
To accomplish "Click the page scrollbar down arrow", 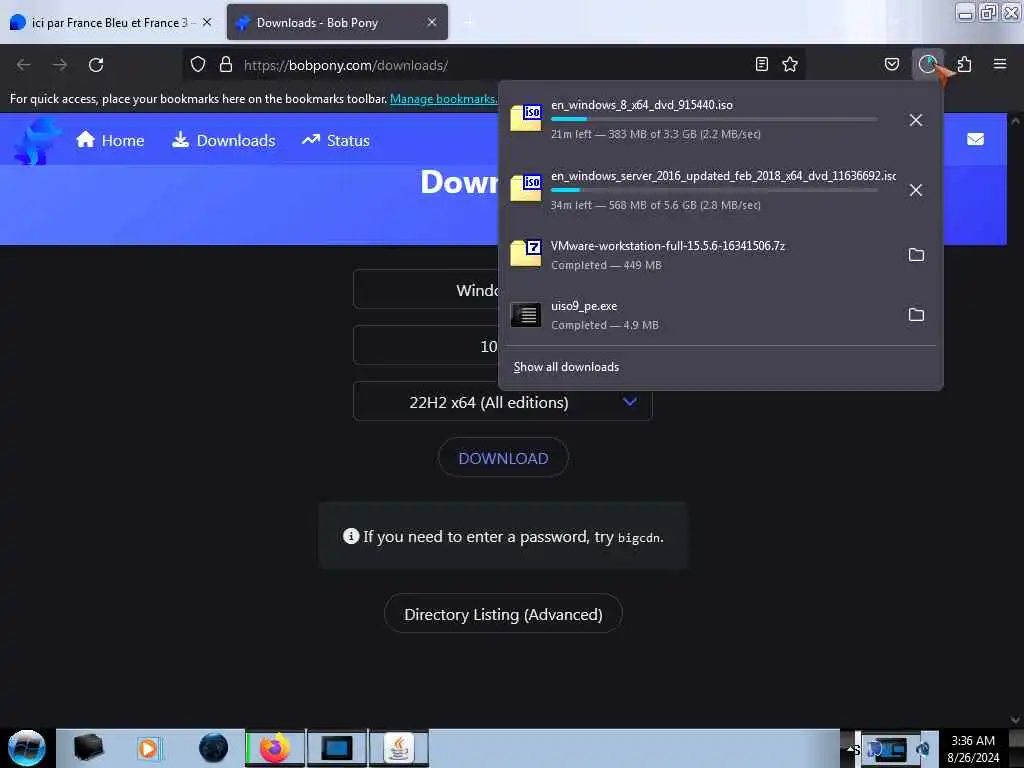I will [1015, 720].
